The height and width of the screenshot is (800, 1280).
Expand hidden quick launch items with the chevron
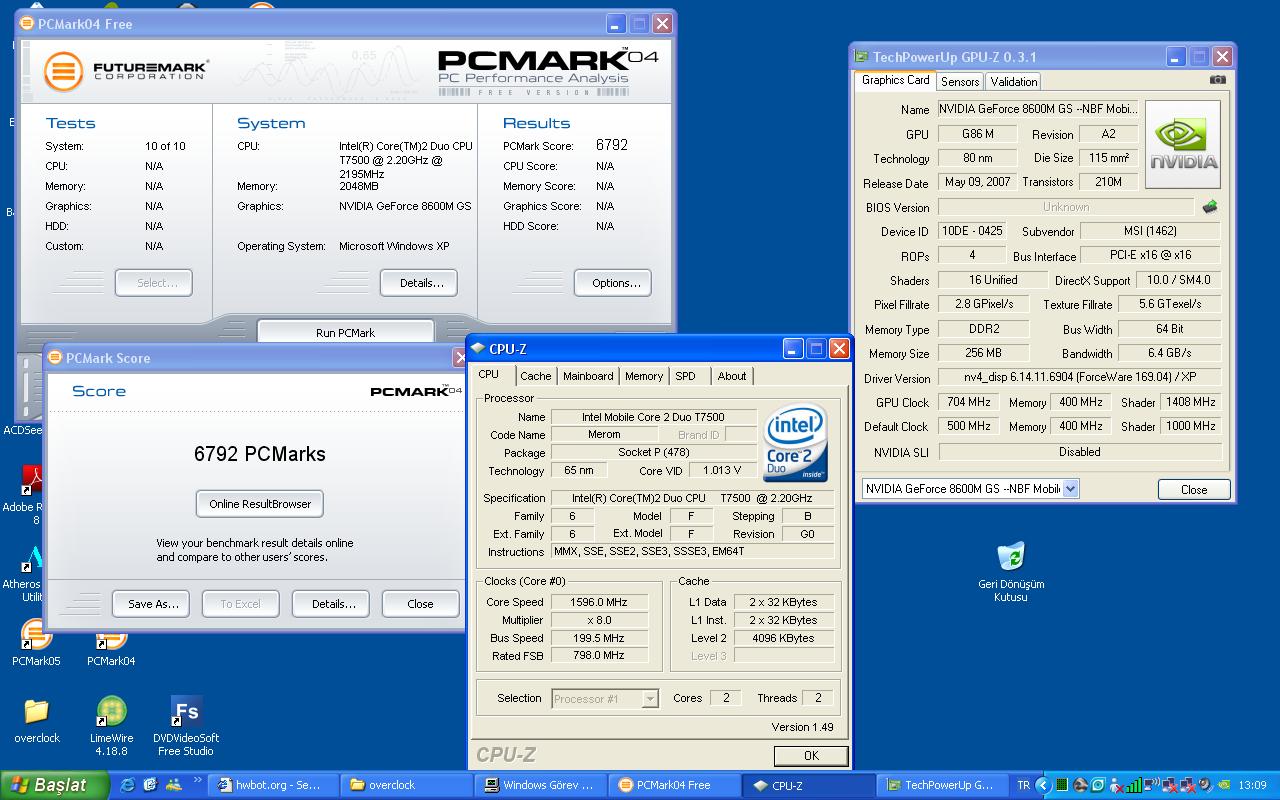point(198,780)
